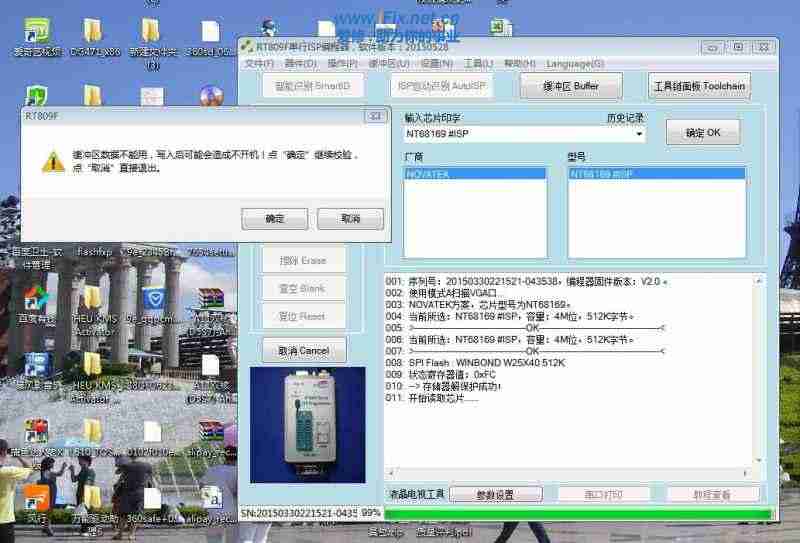This screenshot has width=800, height=543.
Task: Click the 擦除 Erase button
Action: (x=303, y=260)
